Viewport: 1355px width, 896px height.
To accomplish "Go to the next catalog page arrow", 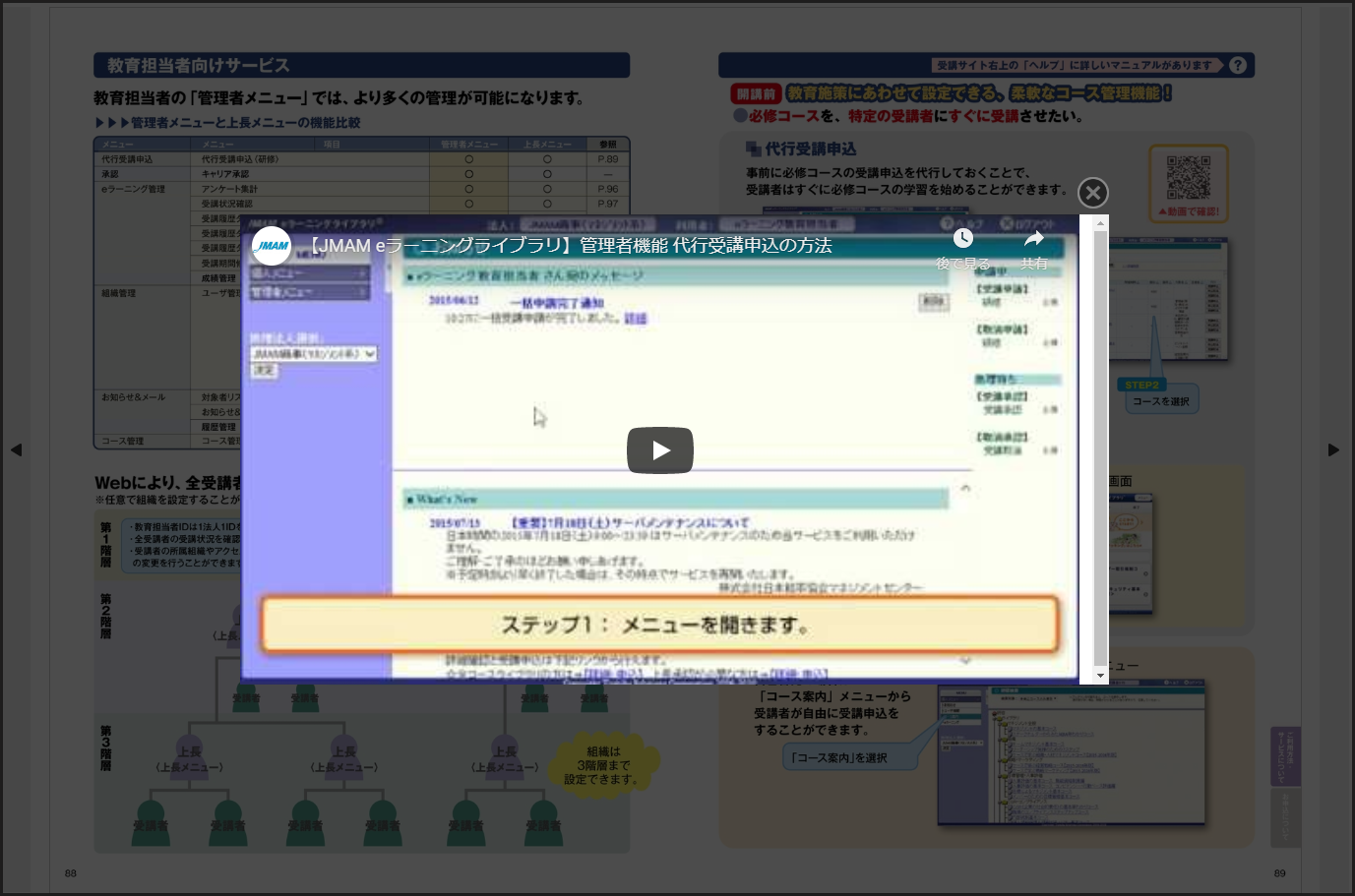I will [1333, 449].
